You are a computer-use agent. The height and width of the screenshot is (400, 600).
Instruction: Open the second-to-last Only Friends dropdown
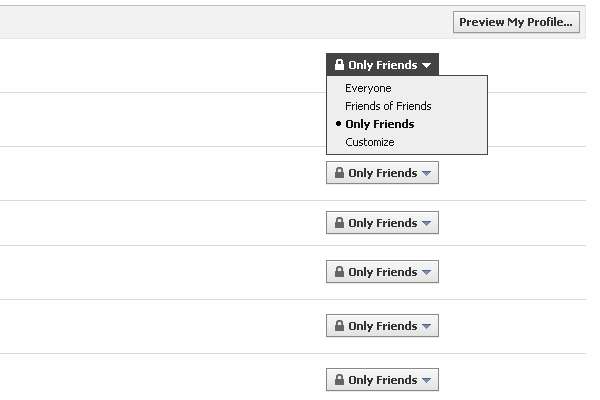click(382, 325)
